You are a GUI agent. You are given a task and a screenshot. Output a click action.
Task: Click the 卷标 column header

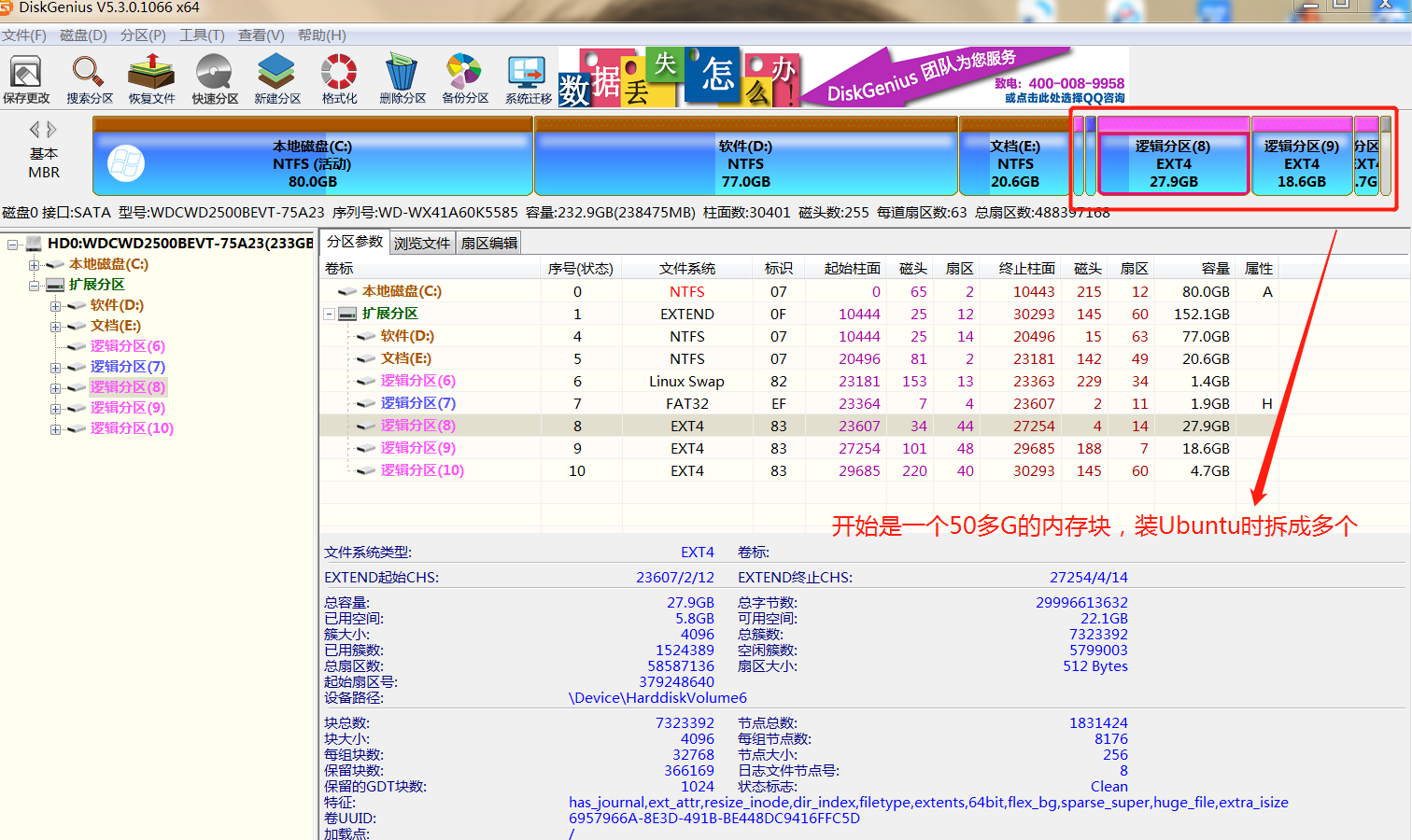click(x=431, y=268)
